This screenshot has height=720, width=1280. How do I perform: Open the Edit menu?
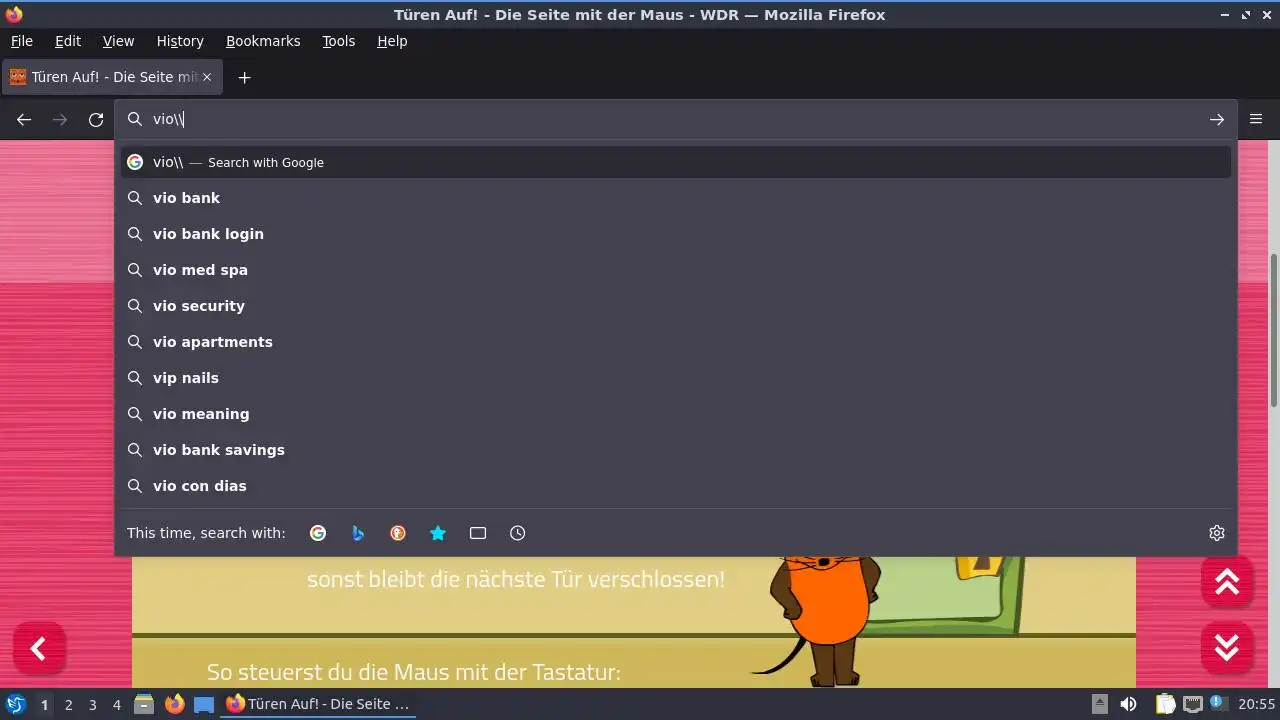(x=68, y=41)
